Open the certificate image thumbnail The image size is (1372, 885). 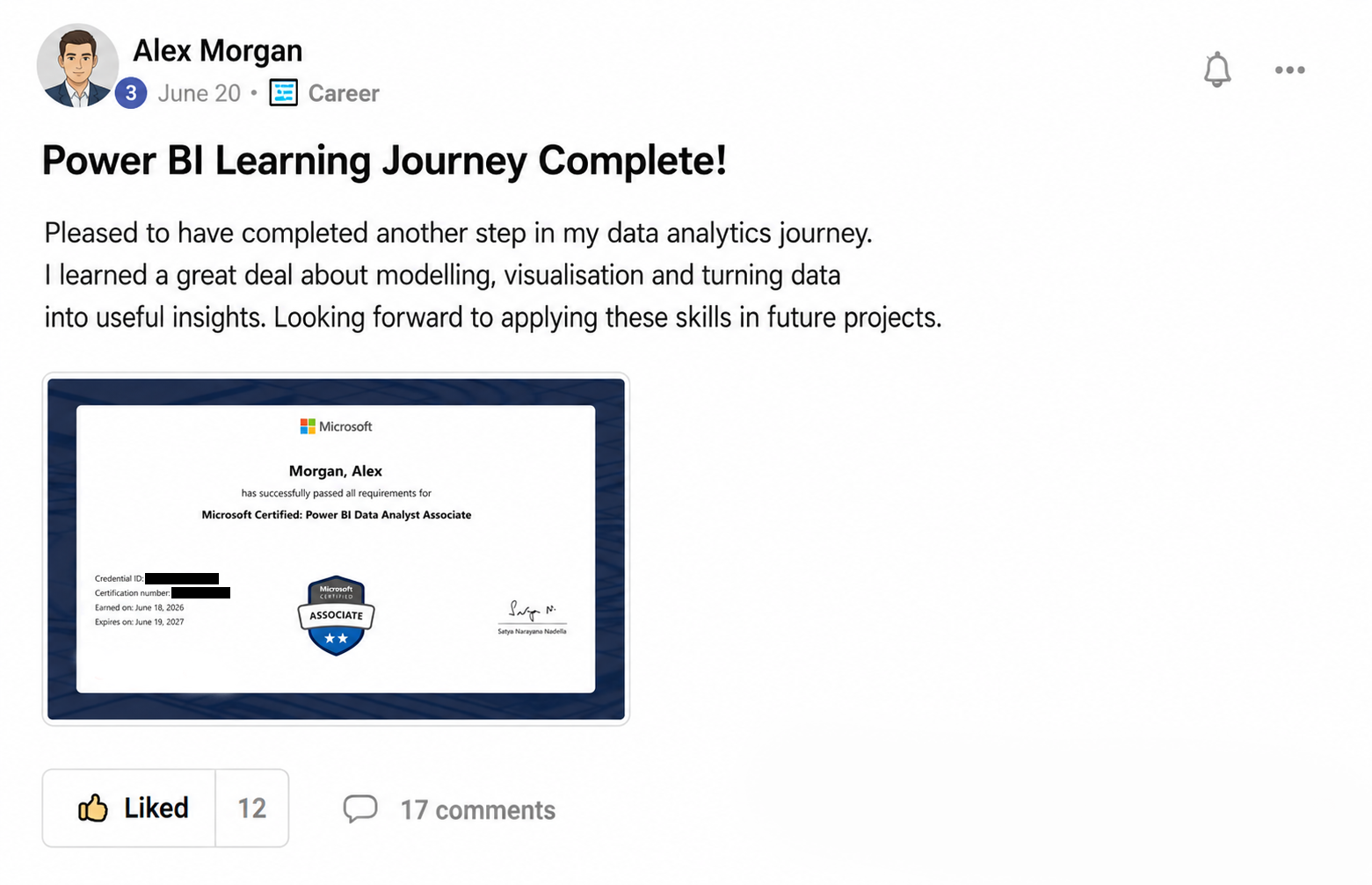336,548
